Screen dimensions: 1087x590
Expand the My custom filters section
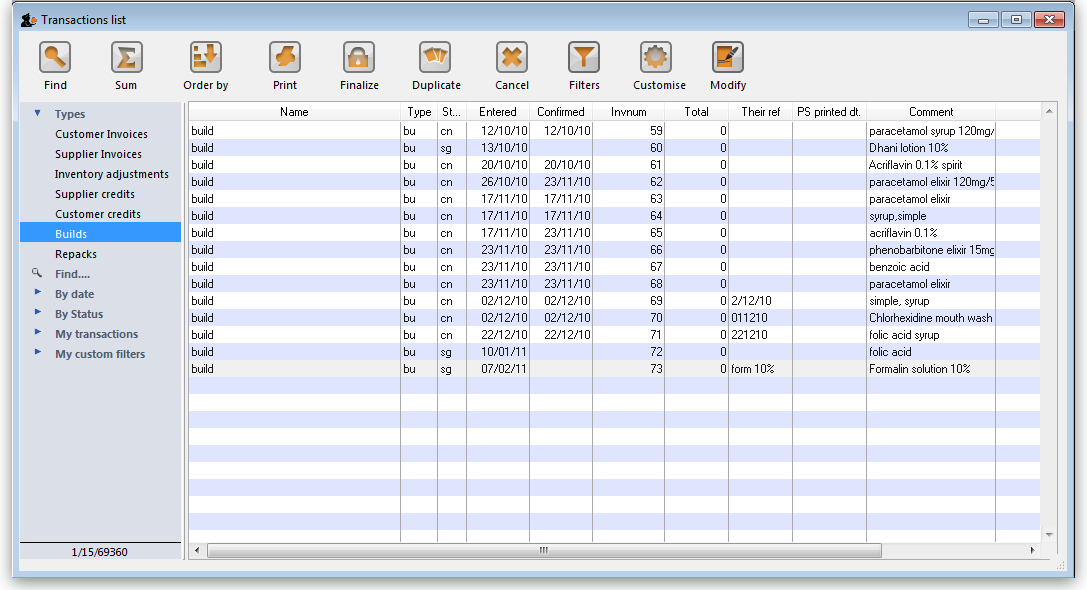click(38, 353)
